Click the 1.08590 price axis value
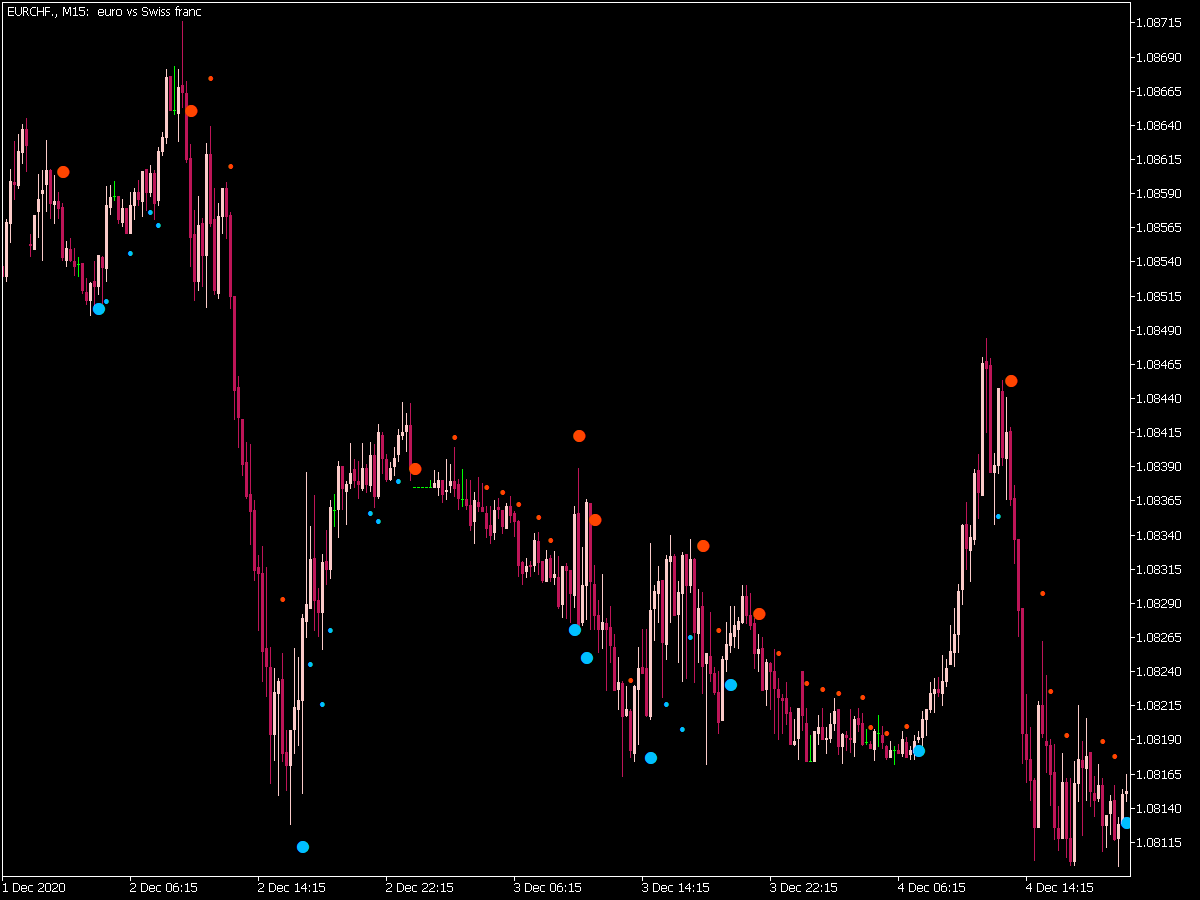 point(1160,193)
